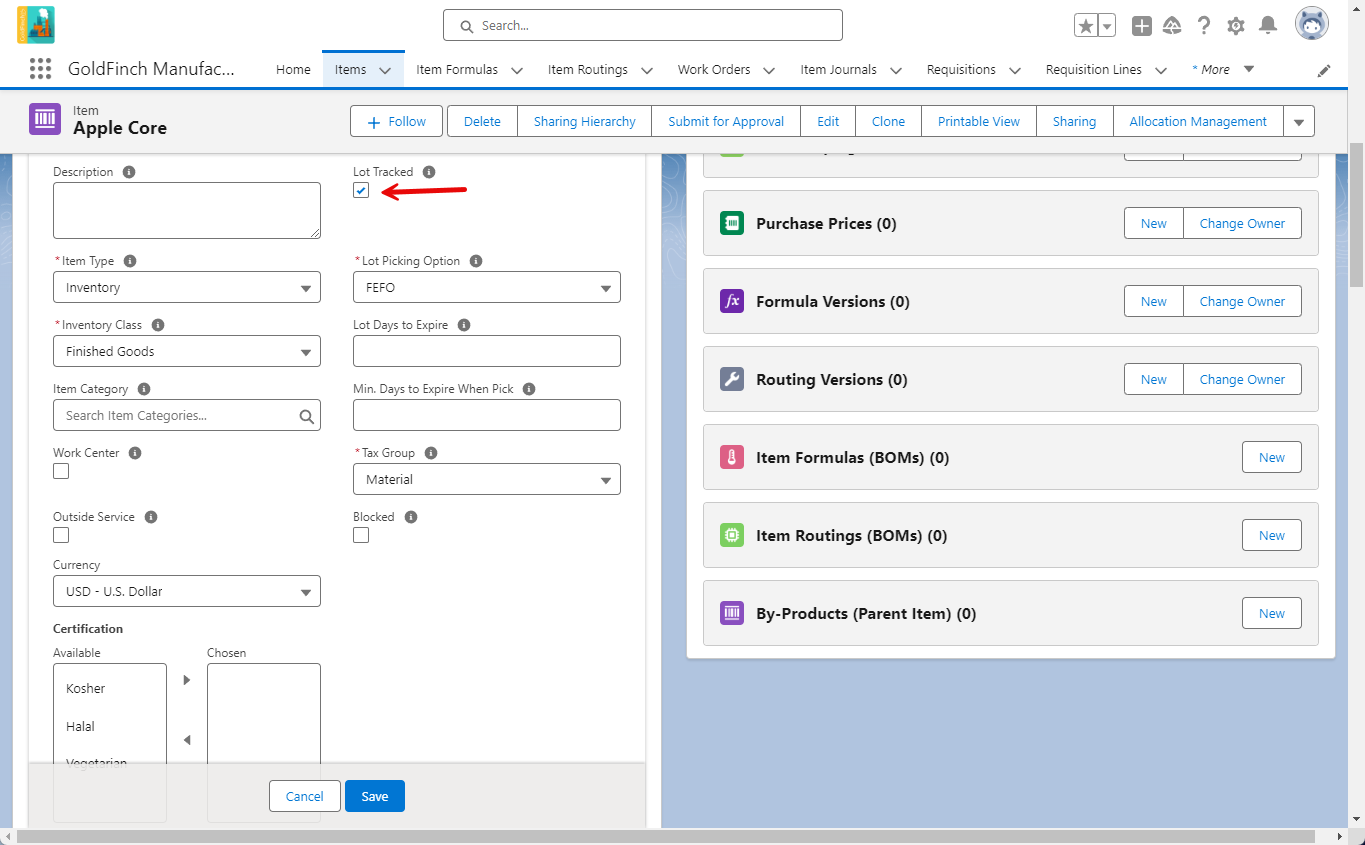1365x845 pixels.
Task: Open the Item Journals tab
Action: pyautogui.click(x=838, y=69)
